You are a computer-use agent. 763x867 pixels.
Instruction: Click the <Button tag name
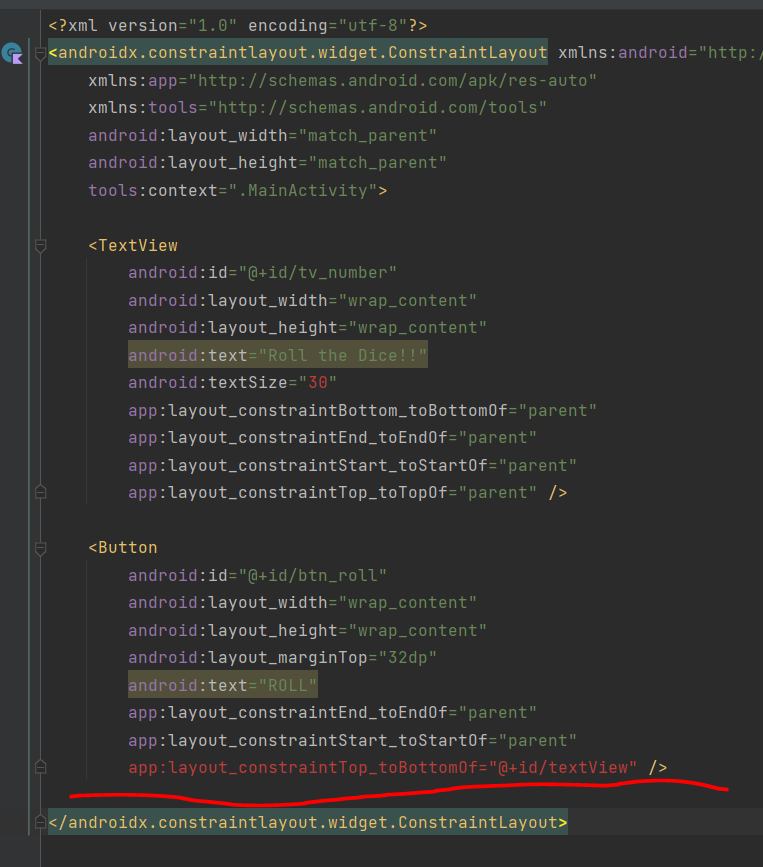coord(123,547)
